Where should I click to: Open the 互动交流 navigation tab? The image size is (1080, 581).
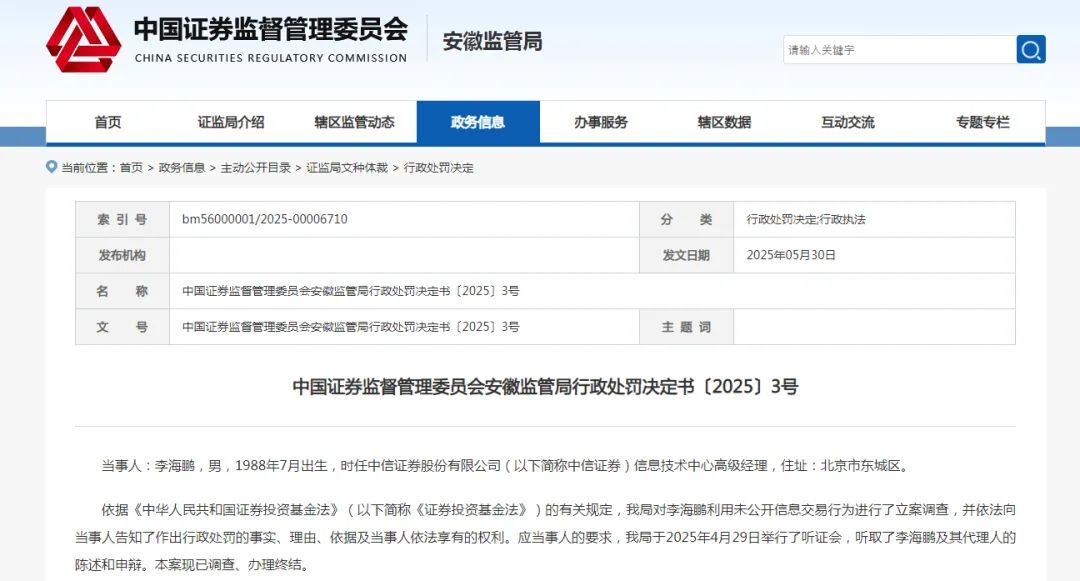tap(848, 123)
